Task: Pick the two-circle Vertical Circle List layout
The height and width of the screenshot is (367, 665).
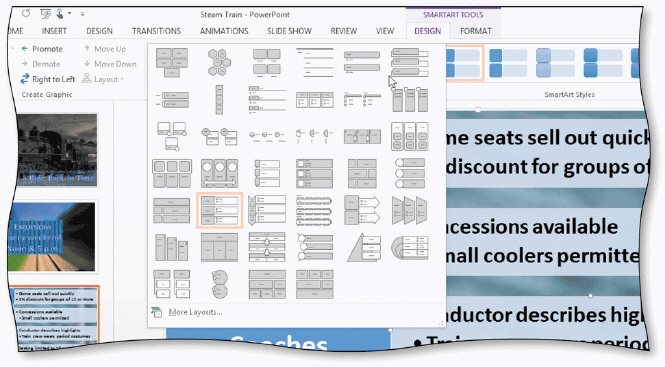Action: pyautogui.click(x=219, y=284)
